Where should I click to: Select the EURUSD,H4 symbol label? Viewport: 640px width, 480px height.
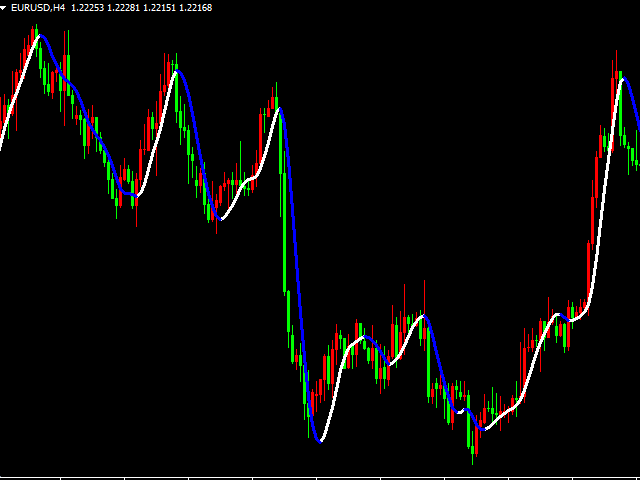point(38,8)
